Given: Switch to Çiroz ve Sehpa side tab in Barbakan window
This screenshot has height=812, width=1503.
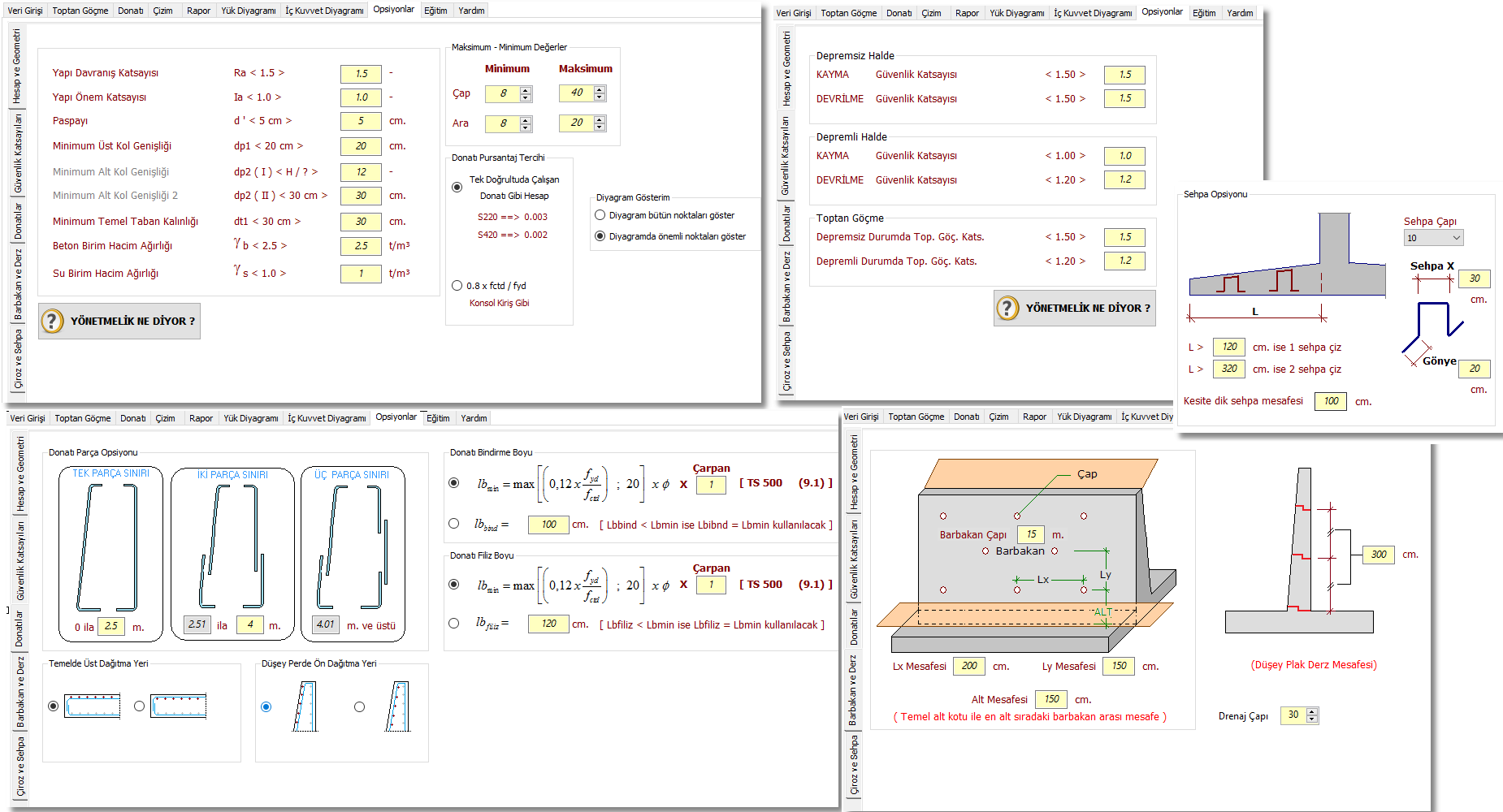Looking at the screenshot, I should pyautogui.click(x=853, y=765).
